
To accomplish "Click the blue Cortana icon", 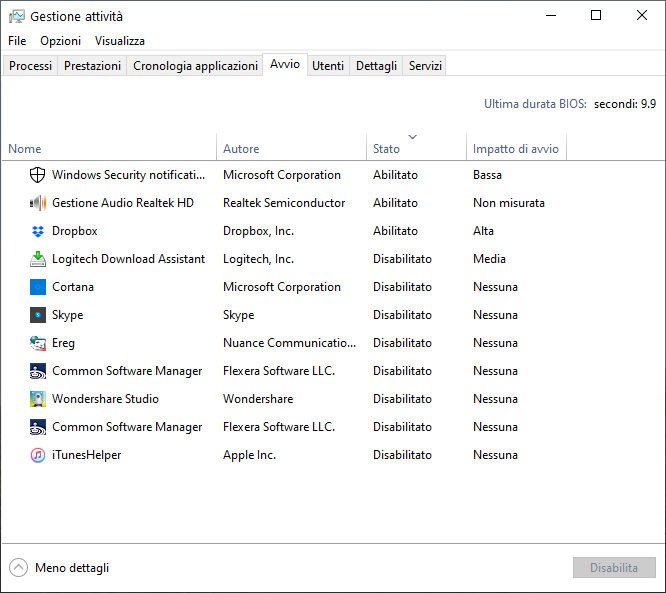I will pos(37,287).
